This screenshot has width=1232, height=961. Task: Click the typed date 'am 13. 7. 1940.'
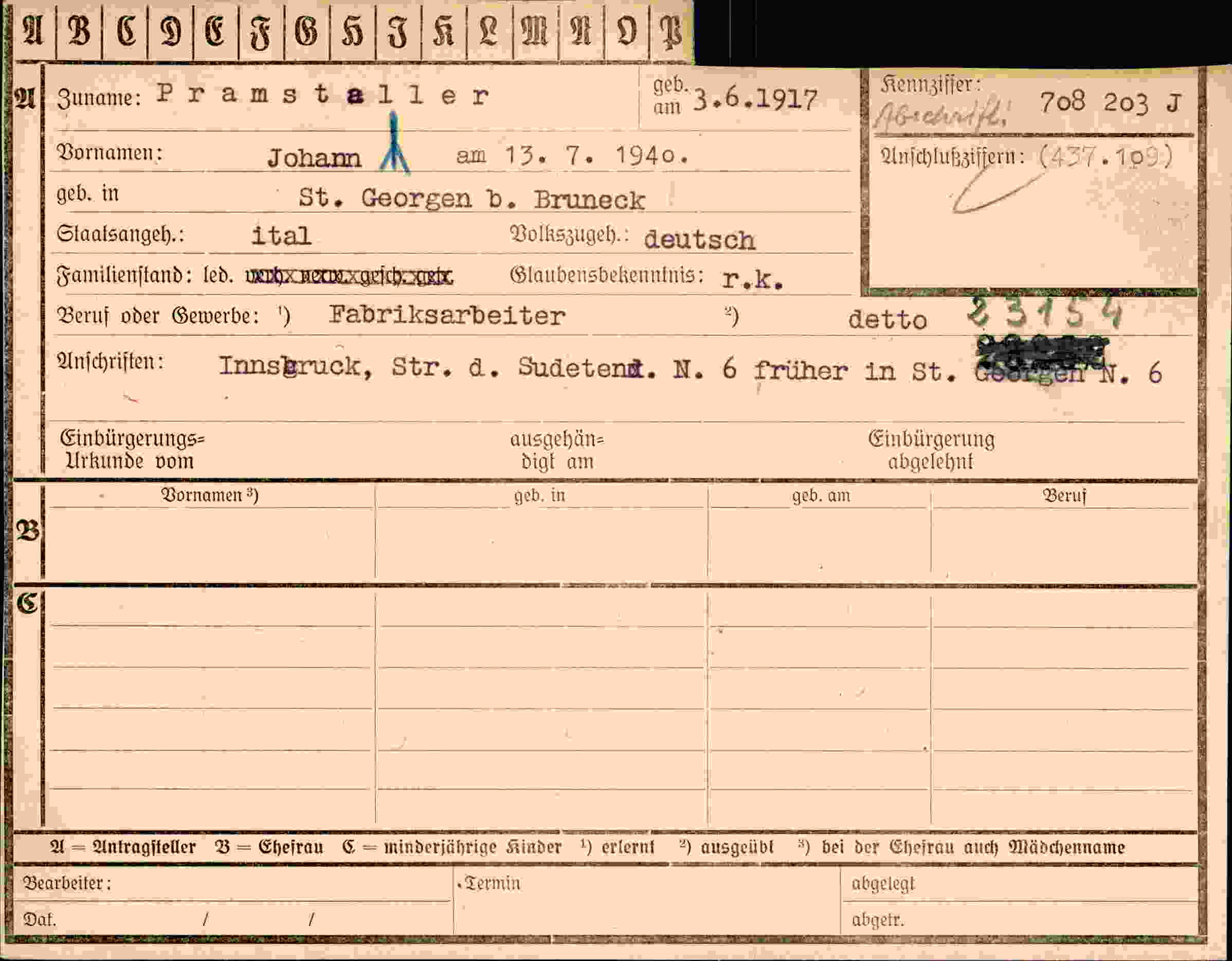pos(573,155)
